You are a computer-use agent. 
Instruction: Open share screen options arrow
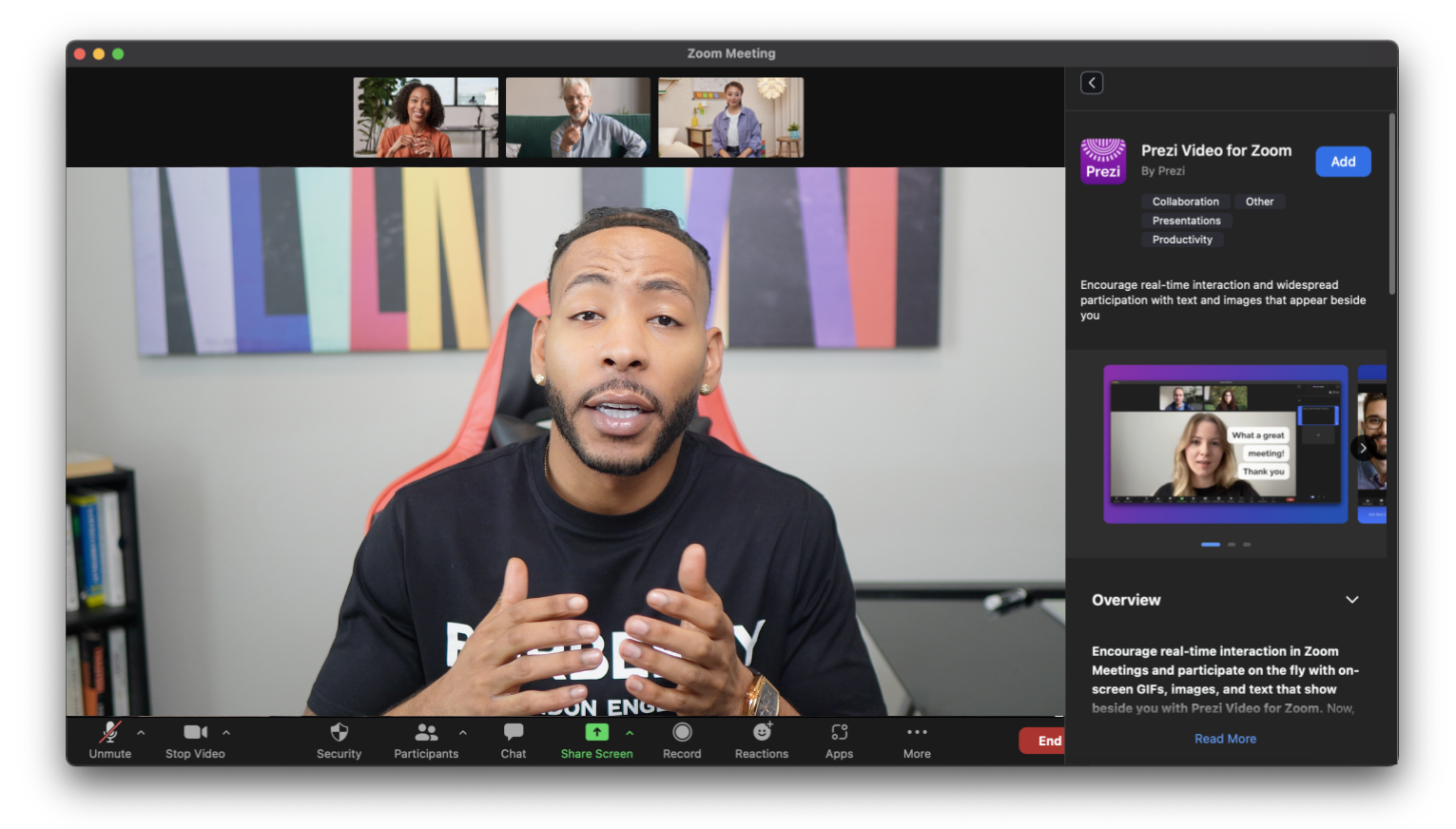630,733
